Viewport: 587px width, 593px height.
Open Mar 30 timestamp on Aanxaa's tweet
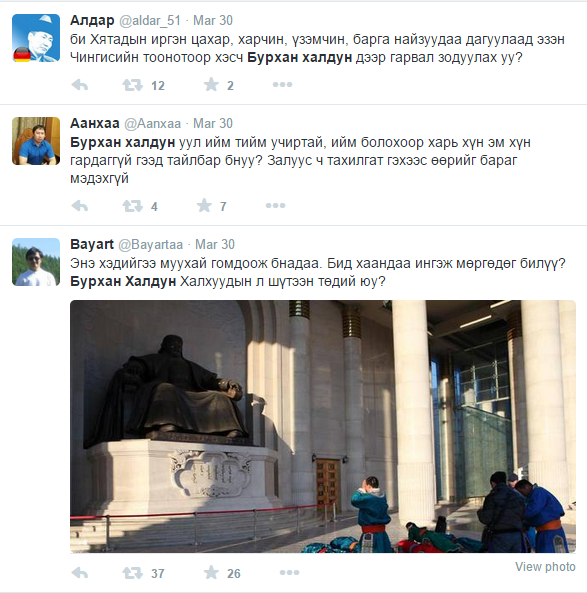pyautogui.click(x=213, y=123)
